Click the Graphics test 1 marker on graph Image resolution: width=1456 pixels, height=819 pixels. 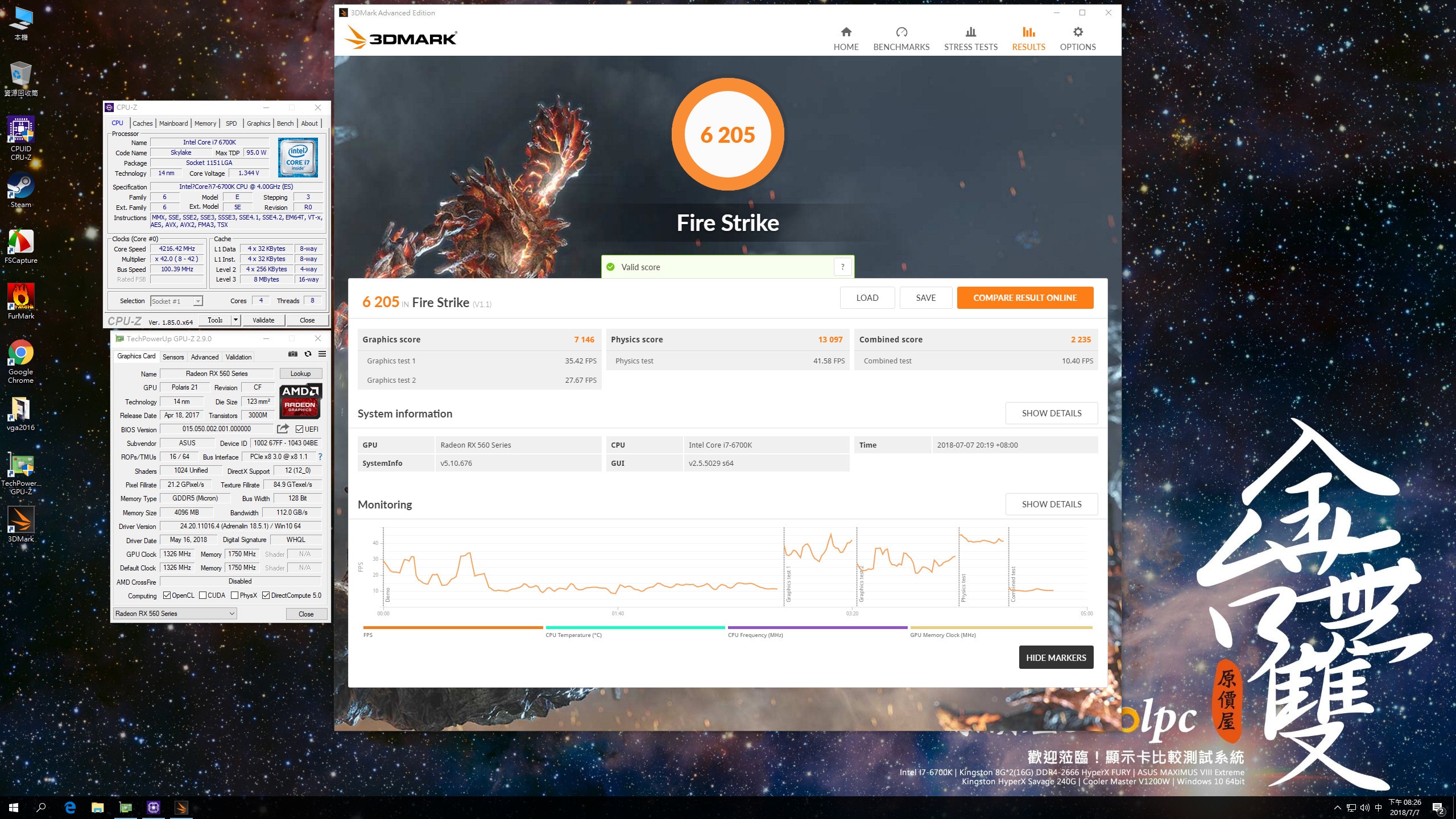coord(788,584)
